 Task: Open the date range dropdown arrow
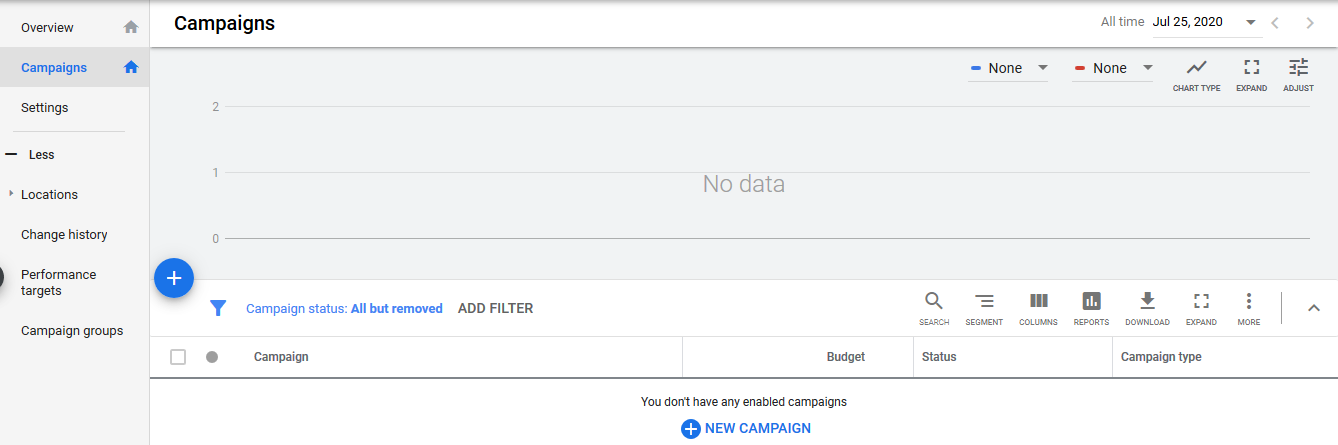1250,22
